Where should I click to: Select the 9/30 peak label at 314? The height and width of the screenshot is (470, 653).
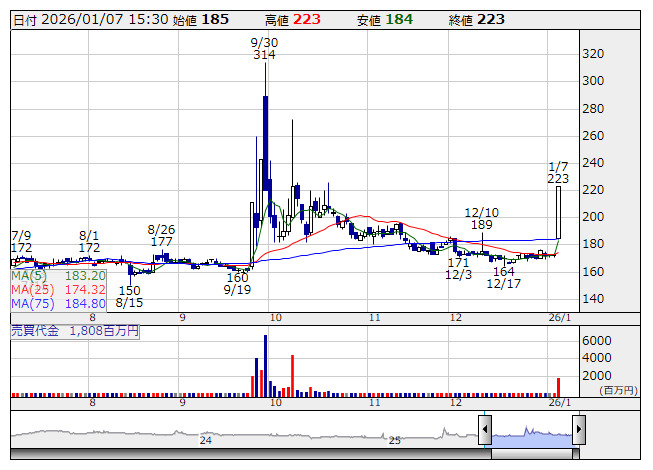264,48
